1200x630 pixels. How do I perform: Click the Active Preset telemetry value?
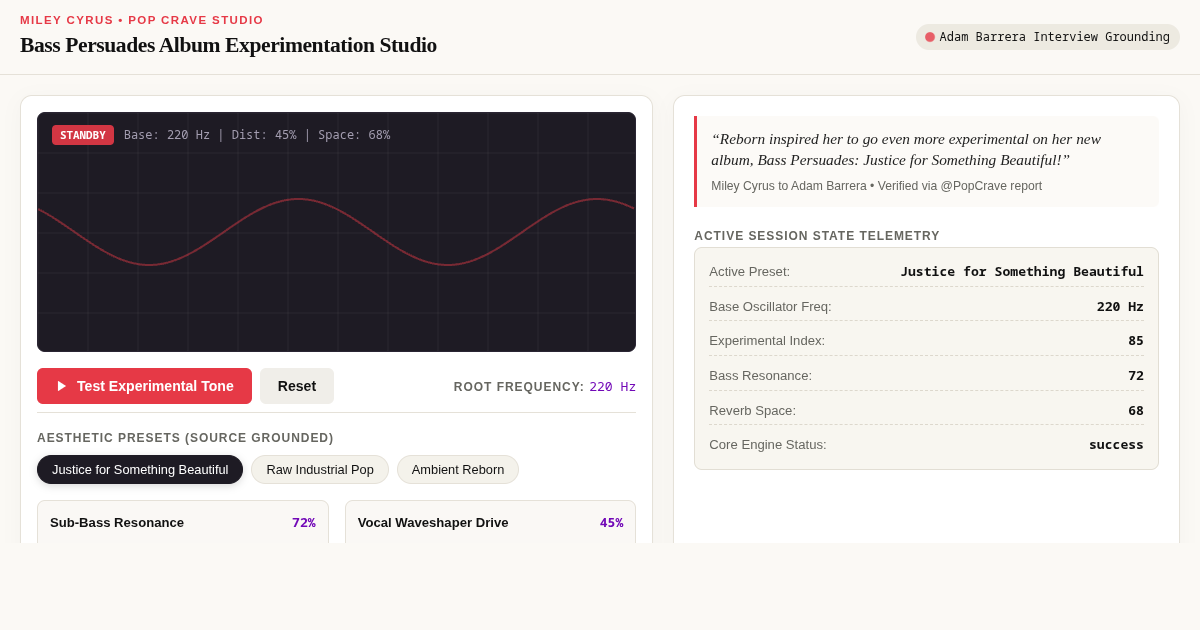(1022, 271)
